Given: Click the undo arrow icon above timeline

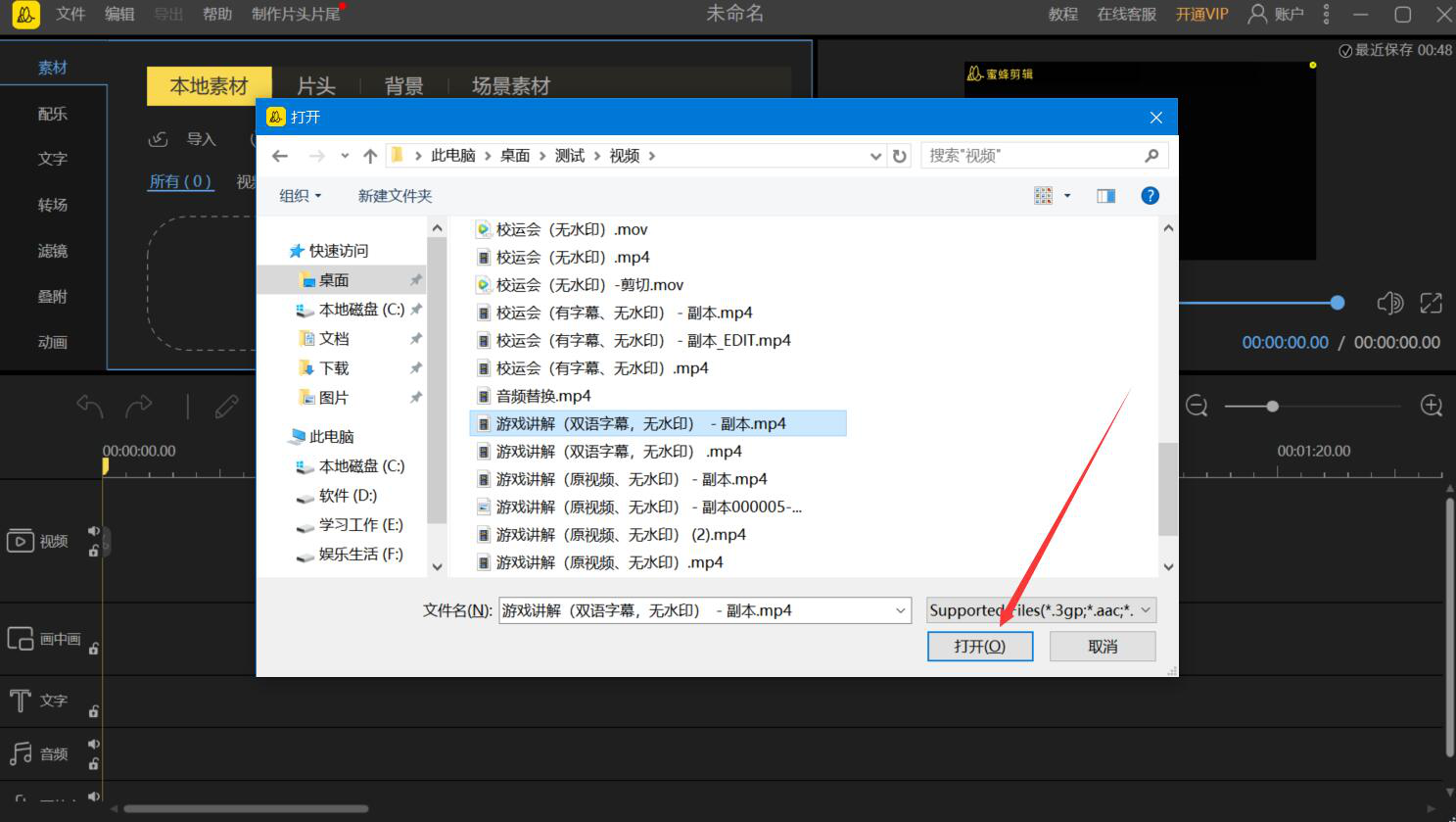Looking at the screenshot, I should click(x=89, y=406).
